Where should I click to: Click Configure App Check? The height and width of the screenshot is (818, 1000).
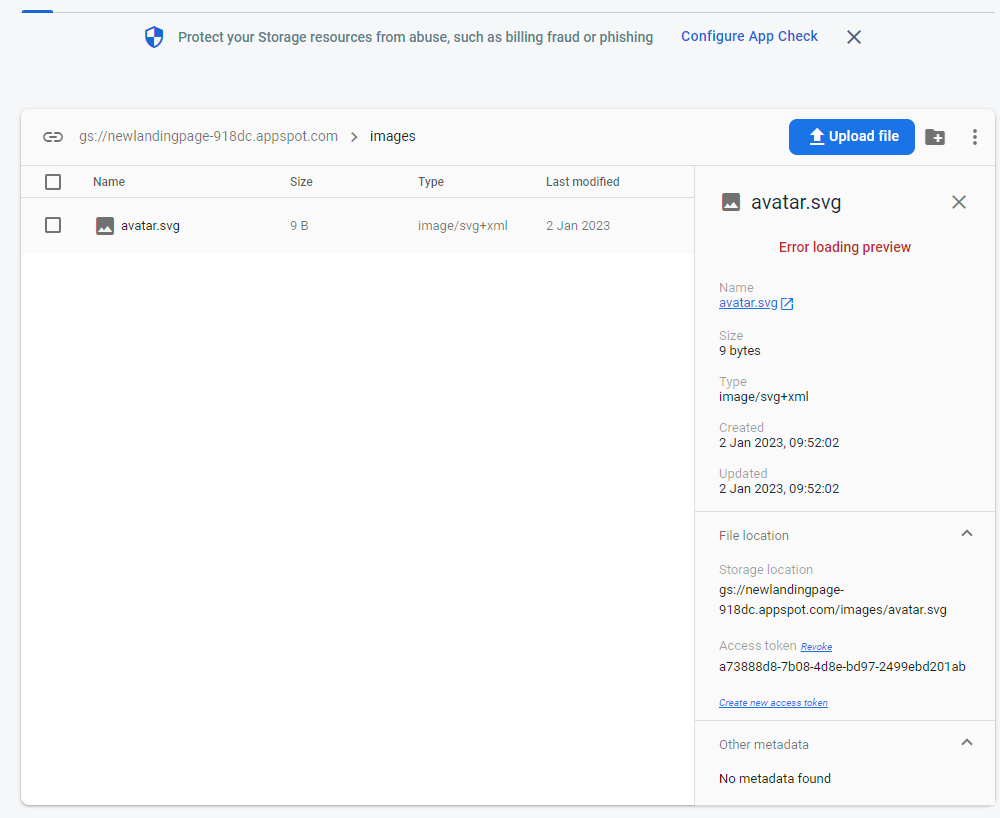point(749,36)
